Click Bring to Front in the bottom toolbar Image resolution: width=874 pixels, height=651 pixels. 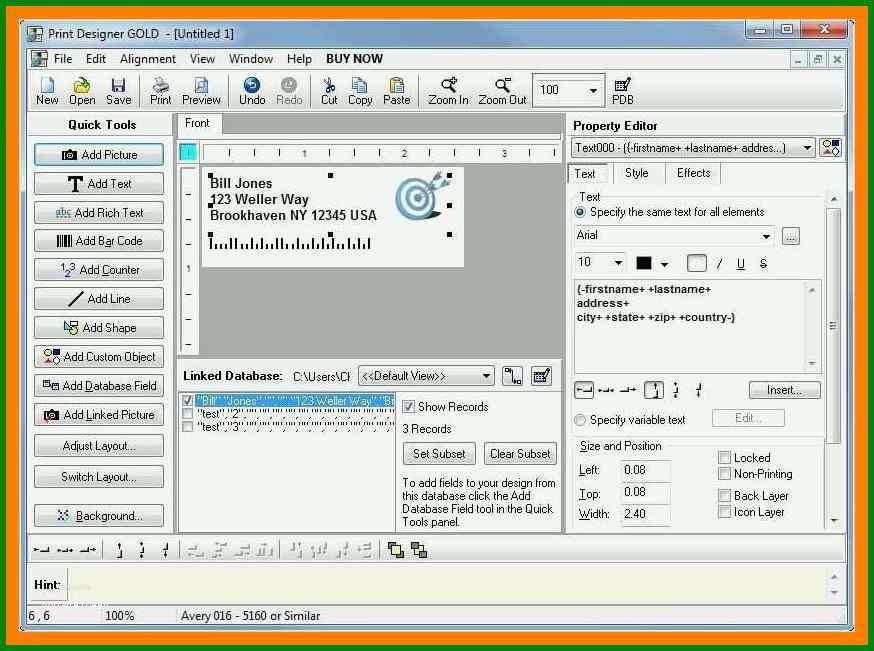tap(396, 550)
